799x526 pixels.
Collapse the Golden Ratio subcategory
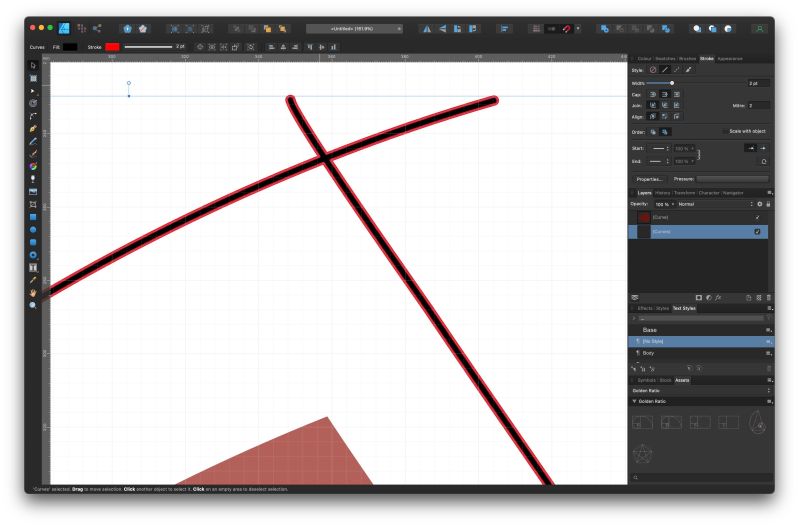tap(634, 402)
